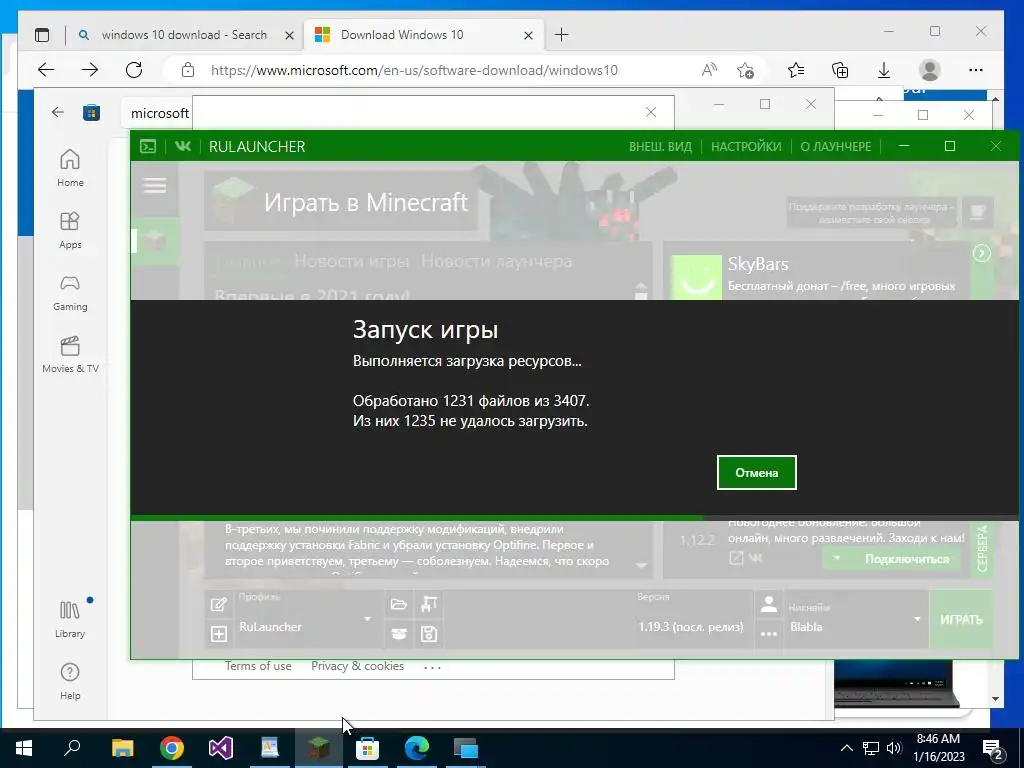
Task: Open Google Chrome from the taskbar
Action: tap(172, 748)
